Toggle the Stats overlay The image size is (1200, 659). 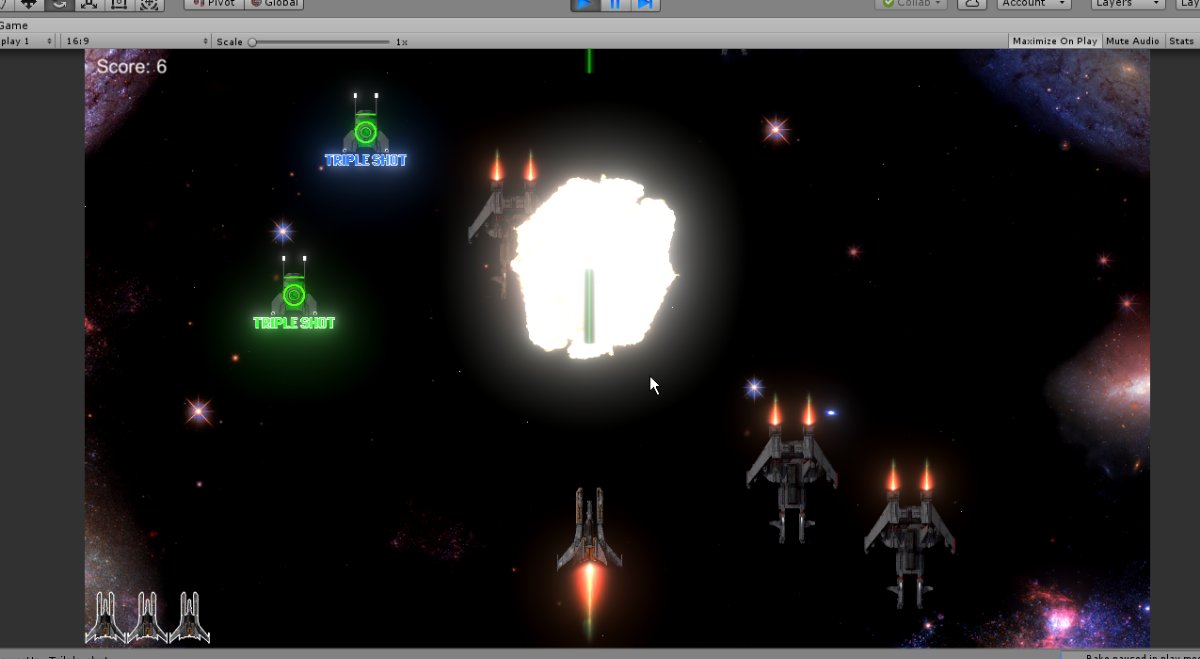click(x=1181, y=41)
